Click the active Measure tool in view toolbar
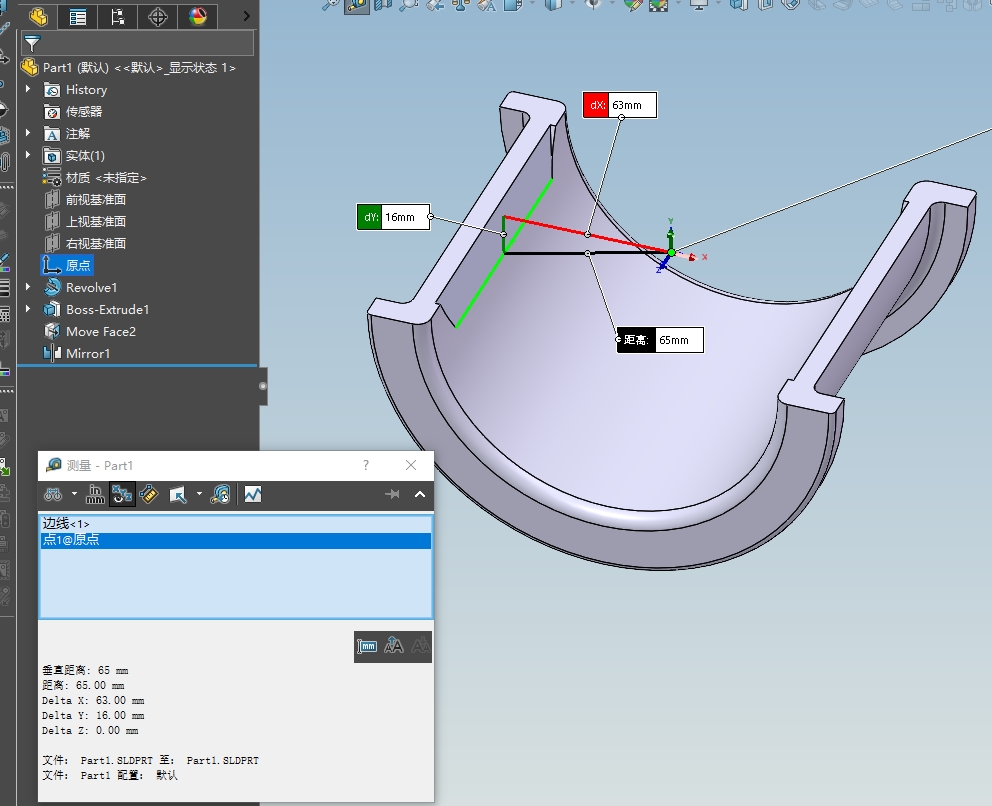Image resolution: width=992 pixels, height=806 pixels. coord(357,6)
